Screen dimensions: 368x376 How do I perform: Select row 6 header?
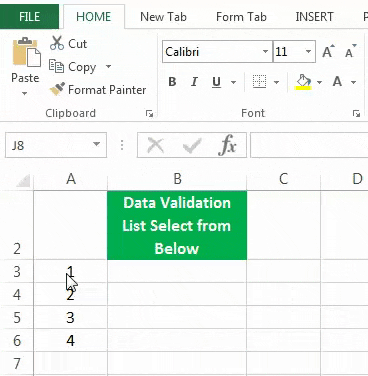click(x=17, y=340)
